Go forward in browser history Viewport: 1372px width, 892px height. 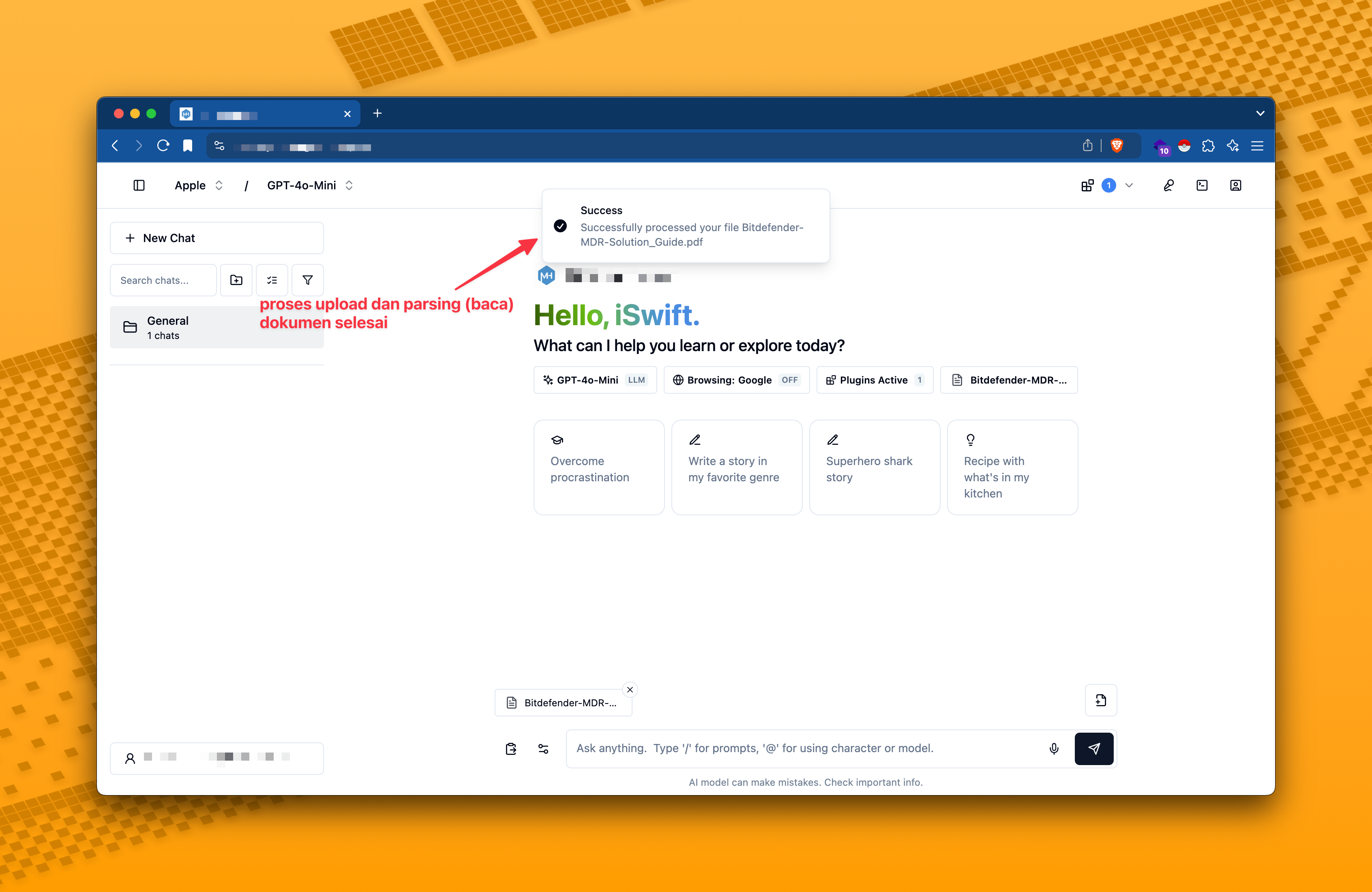tap(138, 146)
